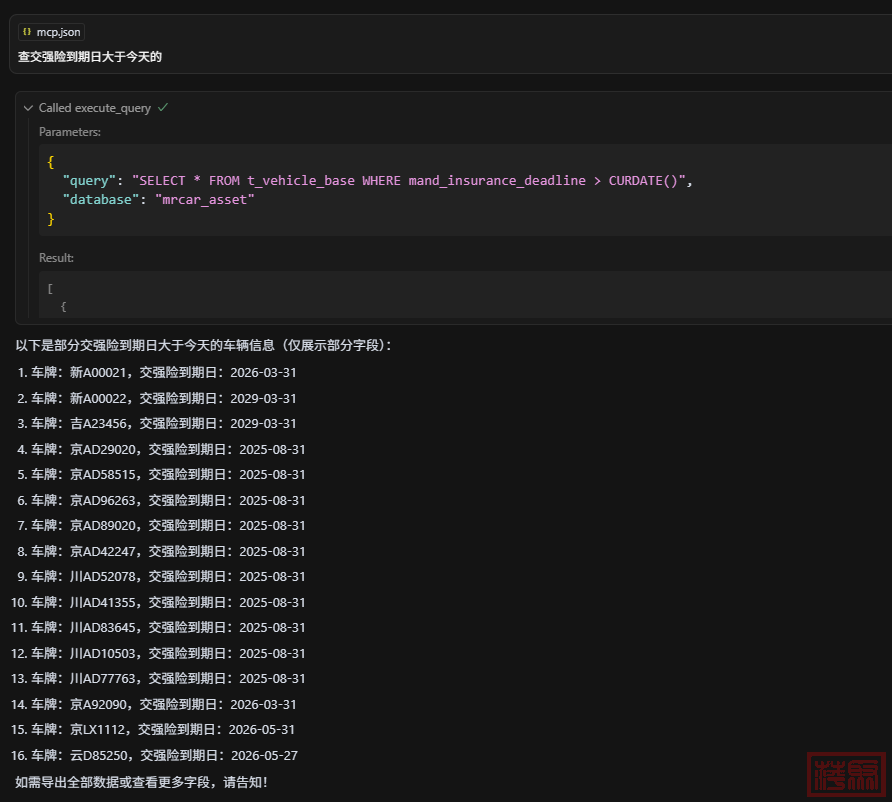The width and height of the screenshot is (892, 802).
Task: Click the closing note about 导出全部数据
Action: (x=141, y=781)
